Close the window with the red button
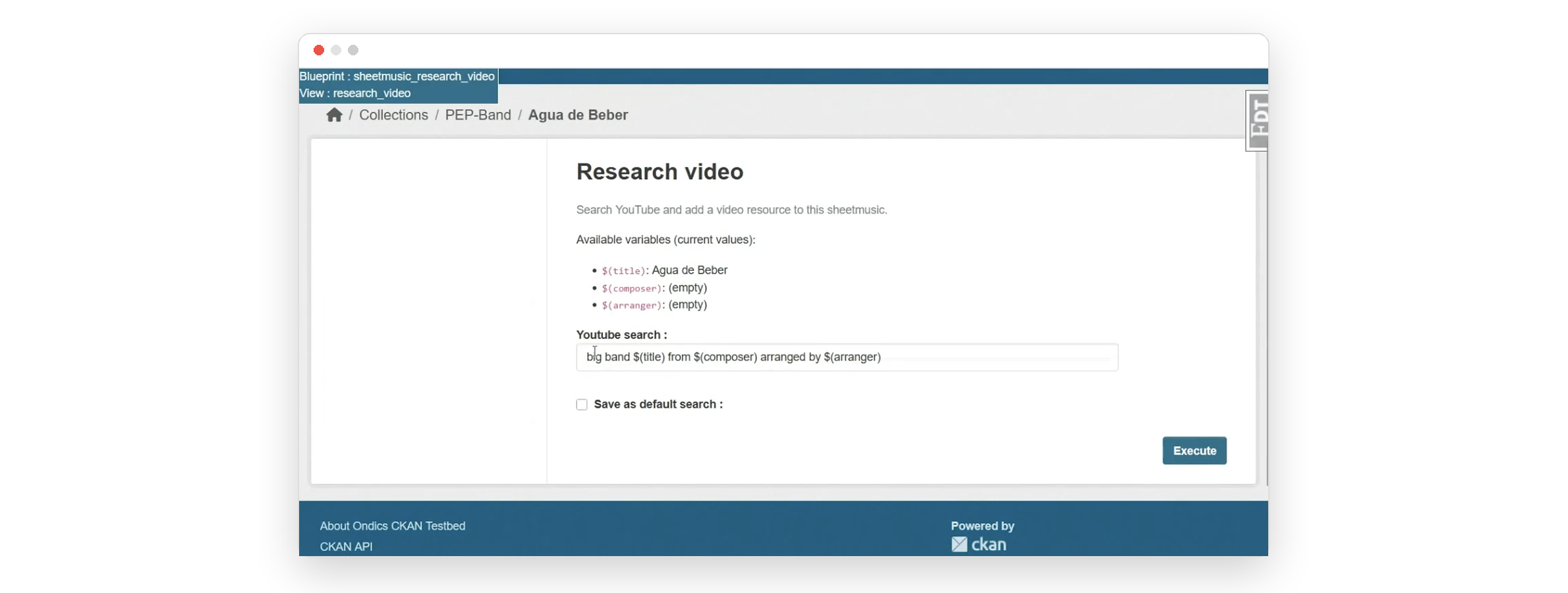 click(x=319, y=50)
